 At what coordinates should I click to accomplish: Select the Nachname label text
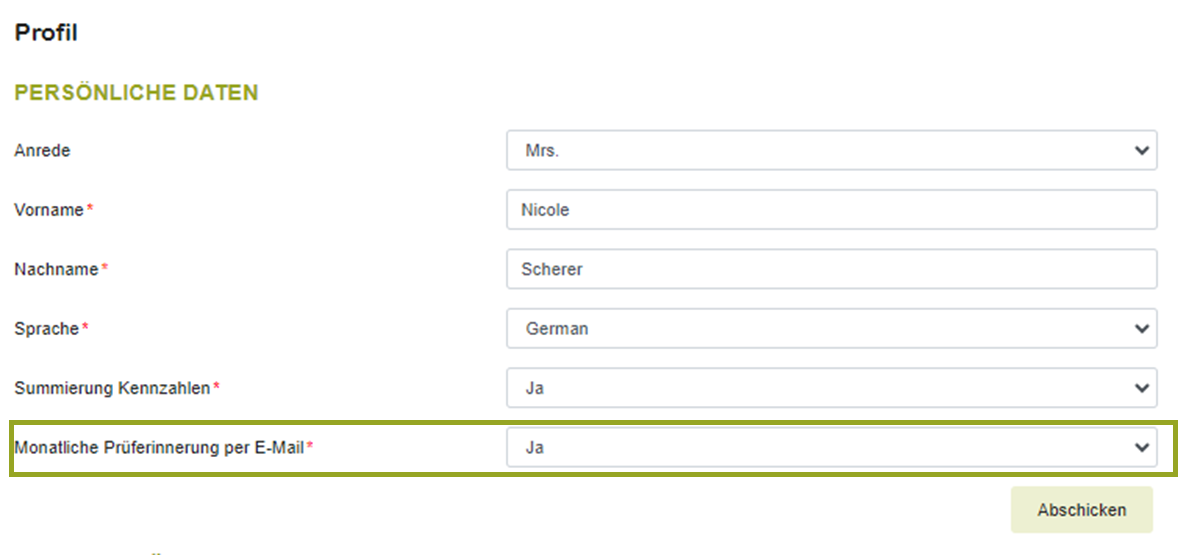pos(56,269)
